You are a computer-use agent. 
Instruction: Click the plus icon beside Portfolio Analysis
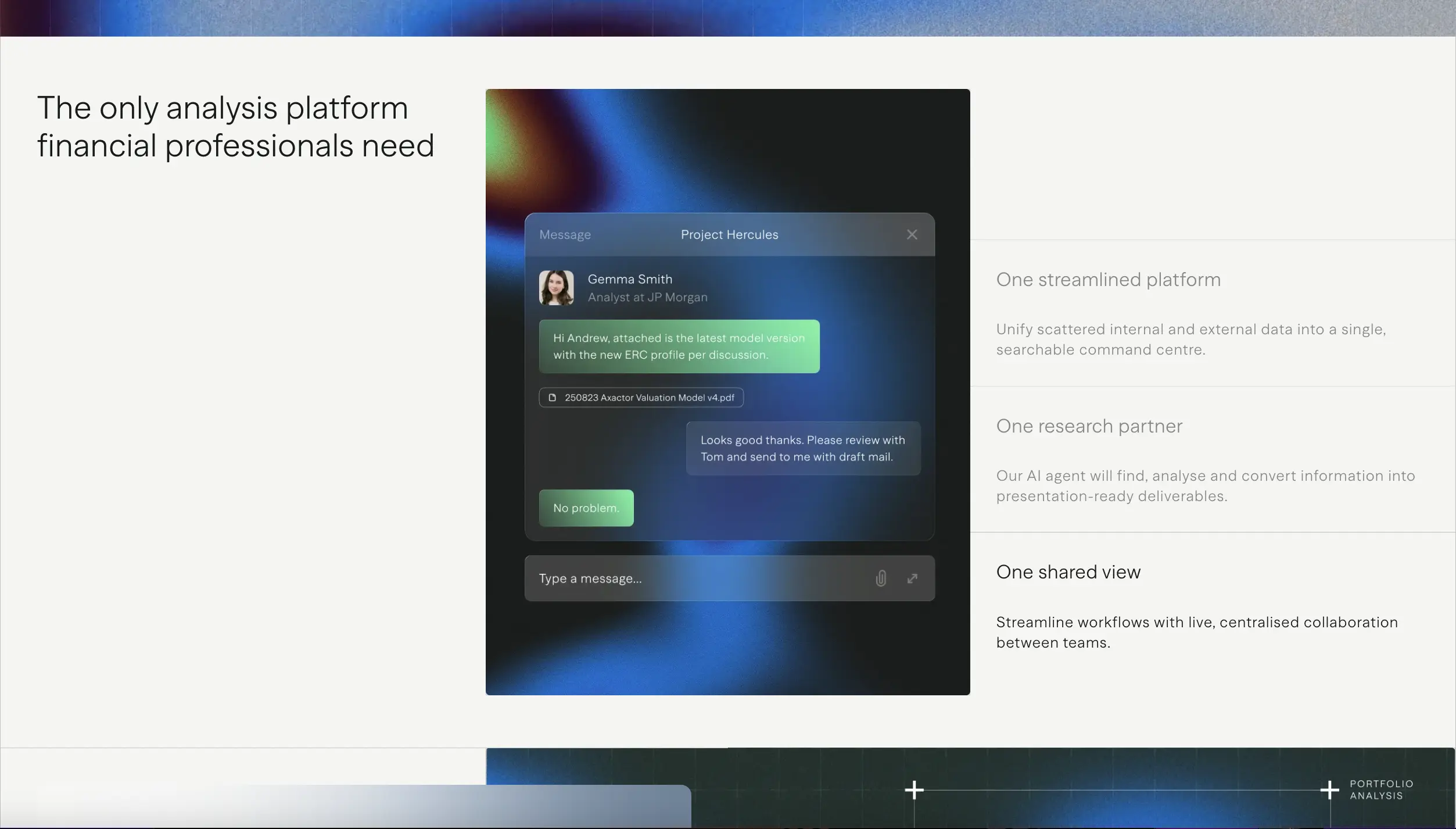[x=1329, y=790]
